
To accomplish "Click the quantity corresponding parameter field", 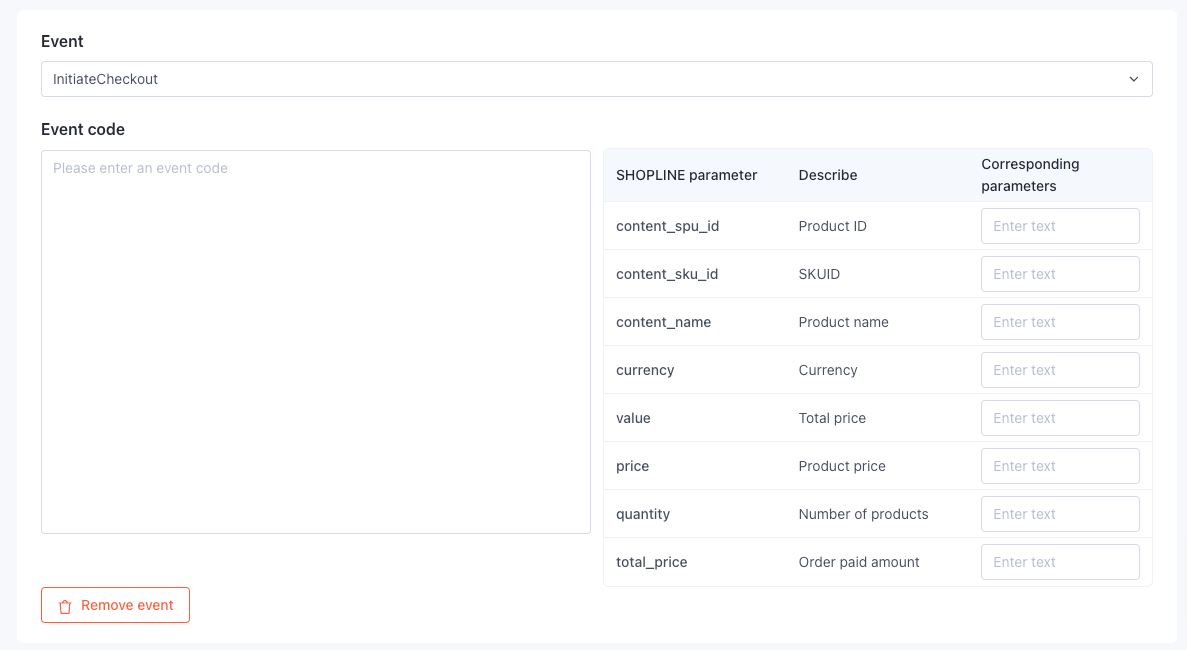I will coord(1060,514).
